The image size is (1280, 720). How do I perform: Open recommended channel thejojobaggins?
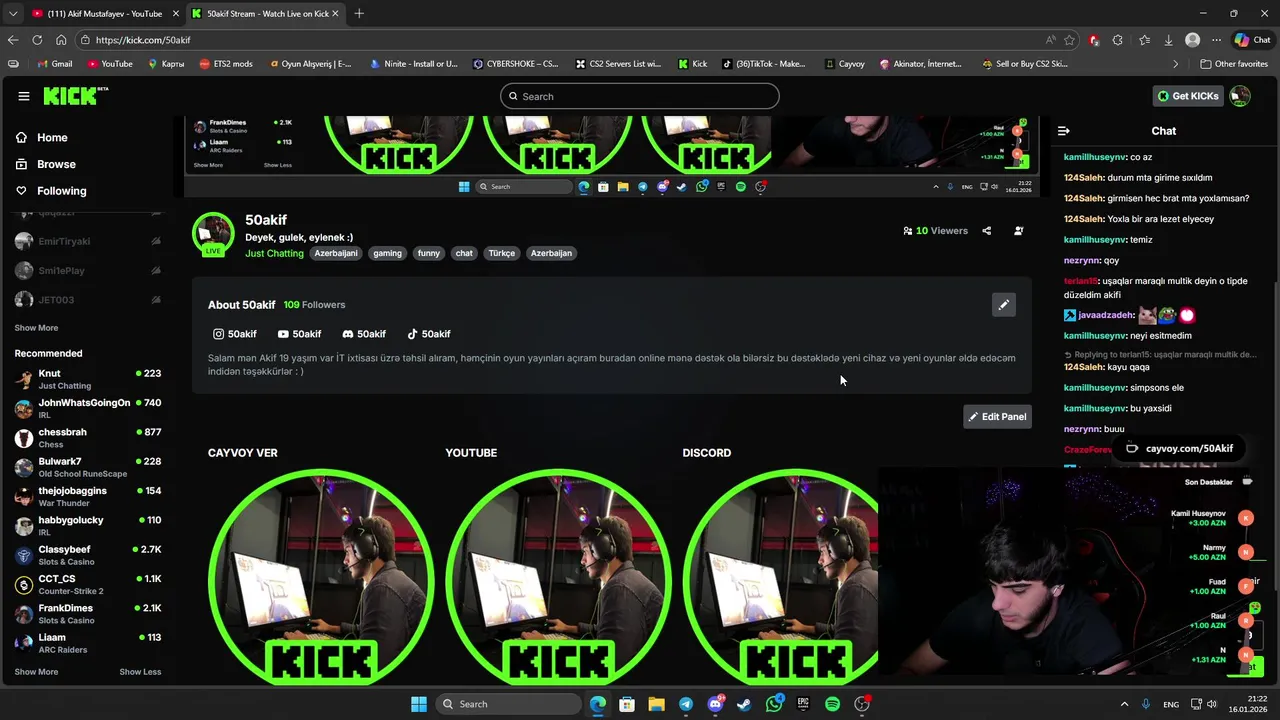coord(88,496)
